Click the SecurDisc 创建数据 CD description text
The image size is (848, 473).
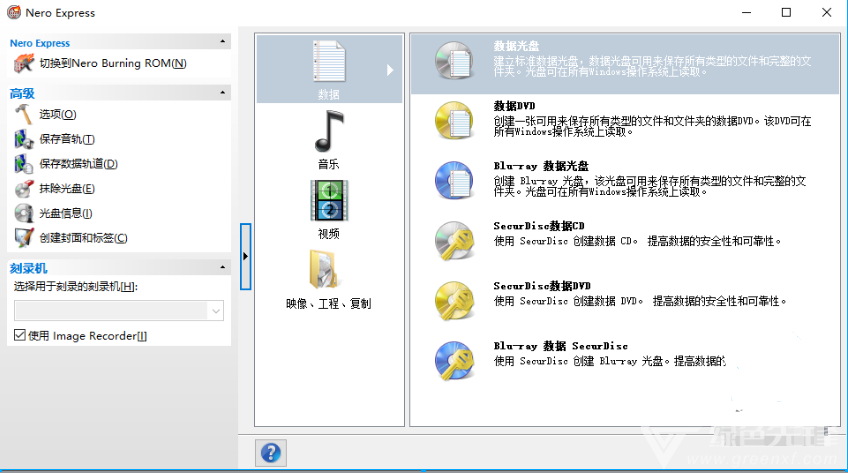637,241
